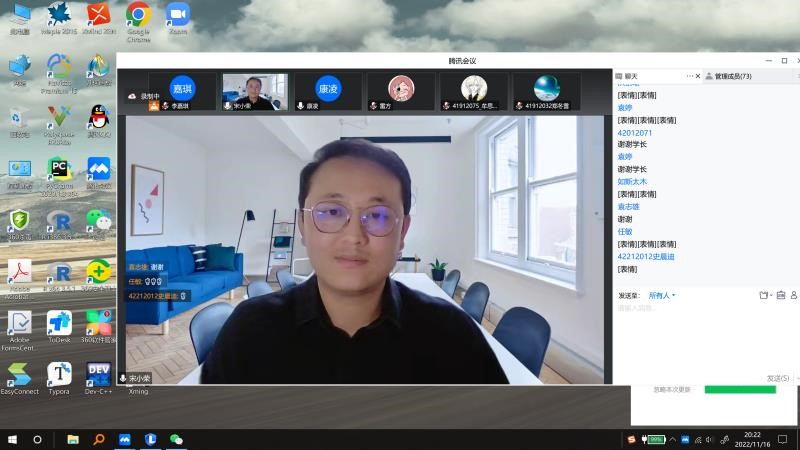Click the red envelope icon in chat
This screenshot has width=800, height=450.
[x=780, y=295]
